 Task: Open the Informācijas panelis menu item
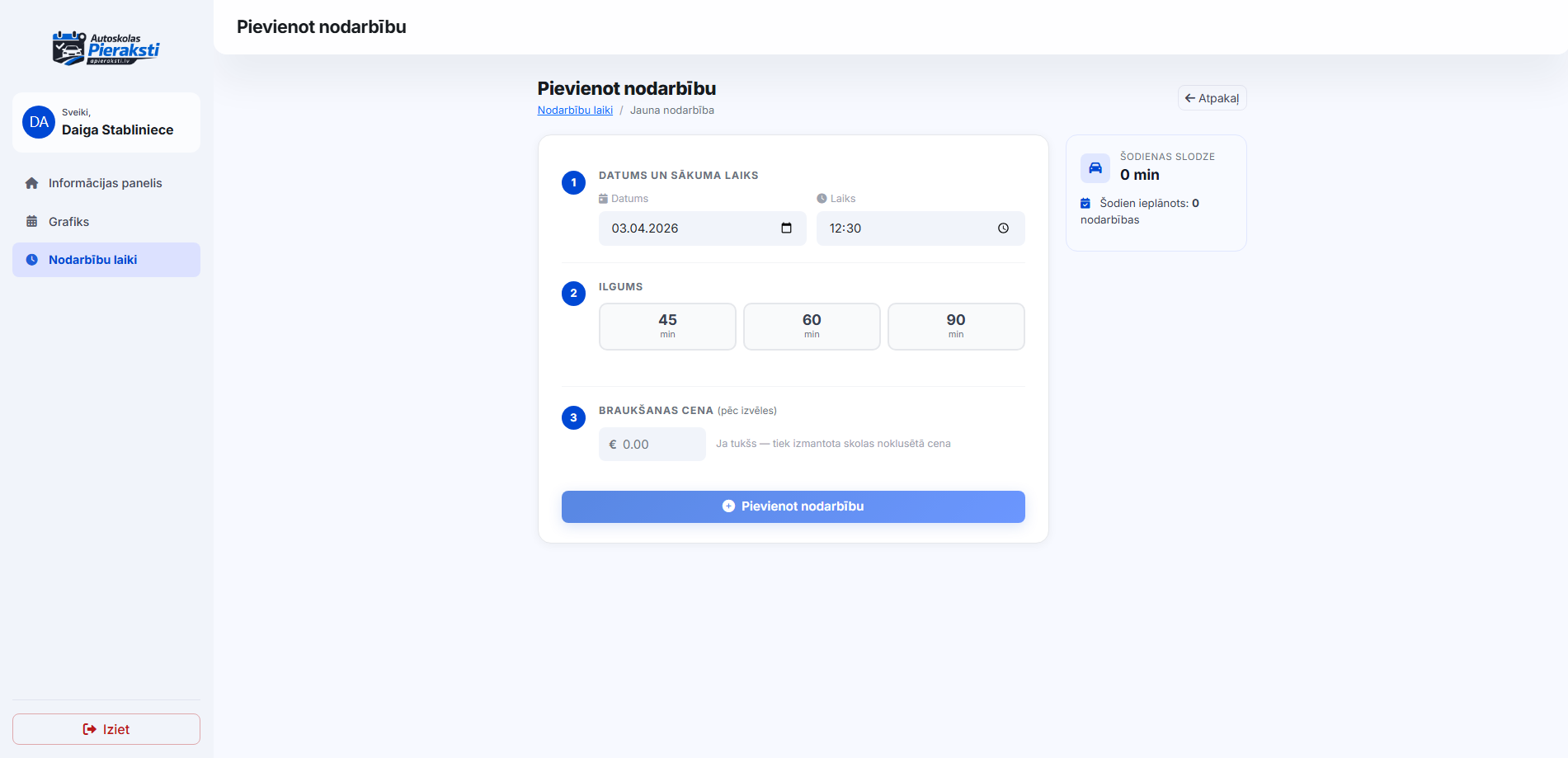point(105,183)
